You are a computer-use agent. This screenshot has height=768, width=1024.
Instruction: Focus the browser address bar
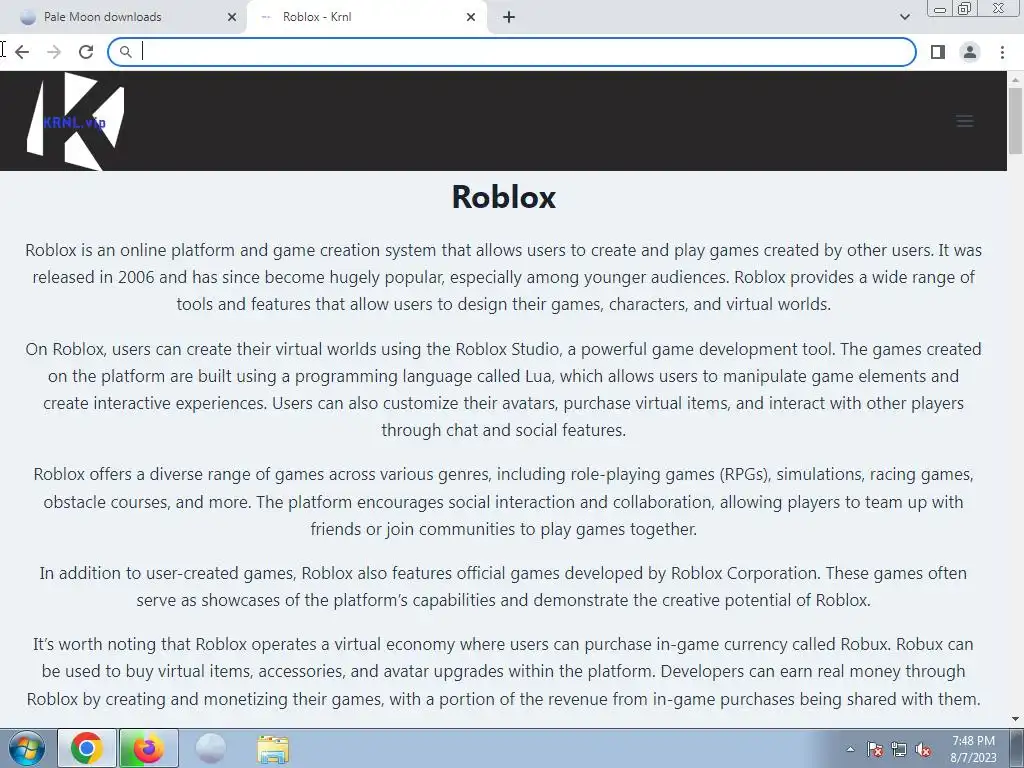point(512,52)
